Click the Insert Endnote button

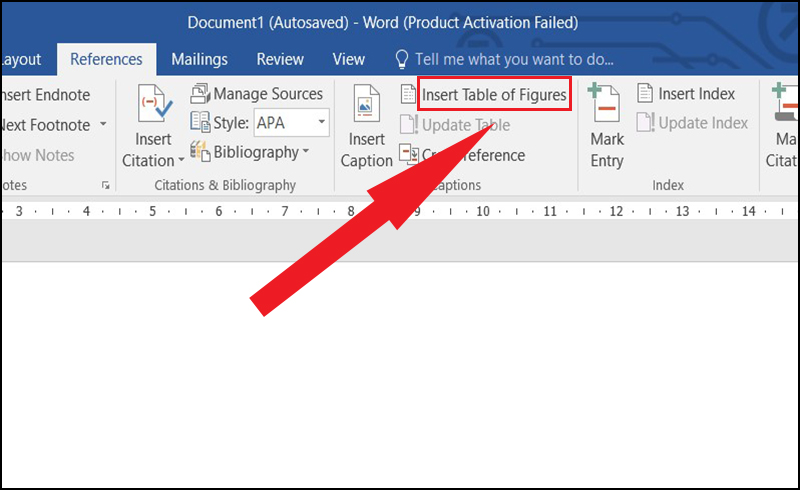pyautogui.click(x=45, y=94)
